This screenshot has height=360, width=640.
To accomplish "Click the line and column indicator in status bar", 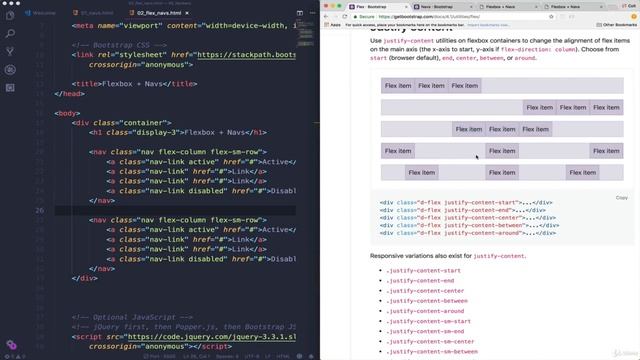I will [196, 356].
